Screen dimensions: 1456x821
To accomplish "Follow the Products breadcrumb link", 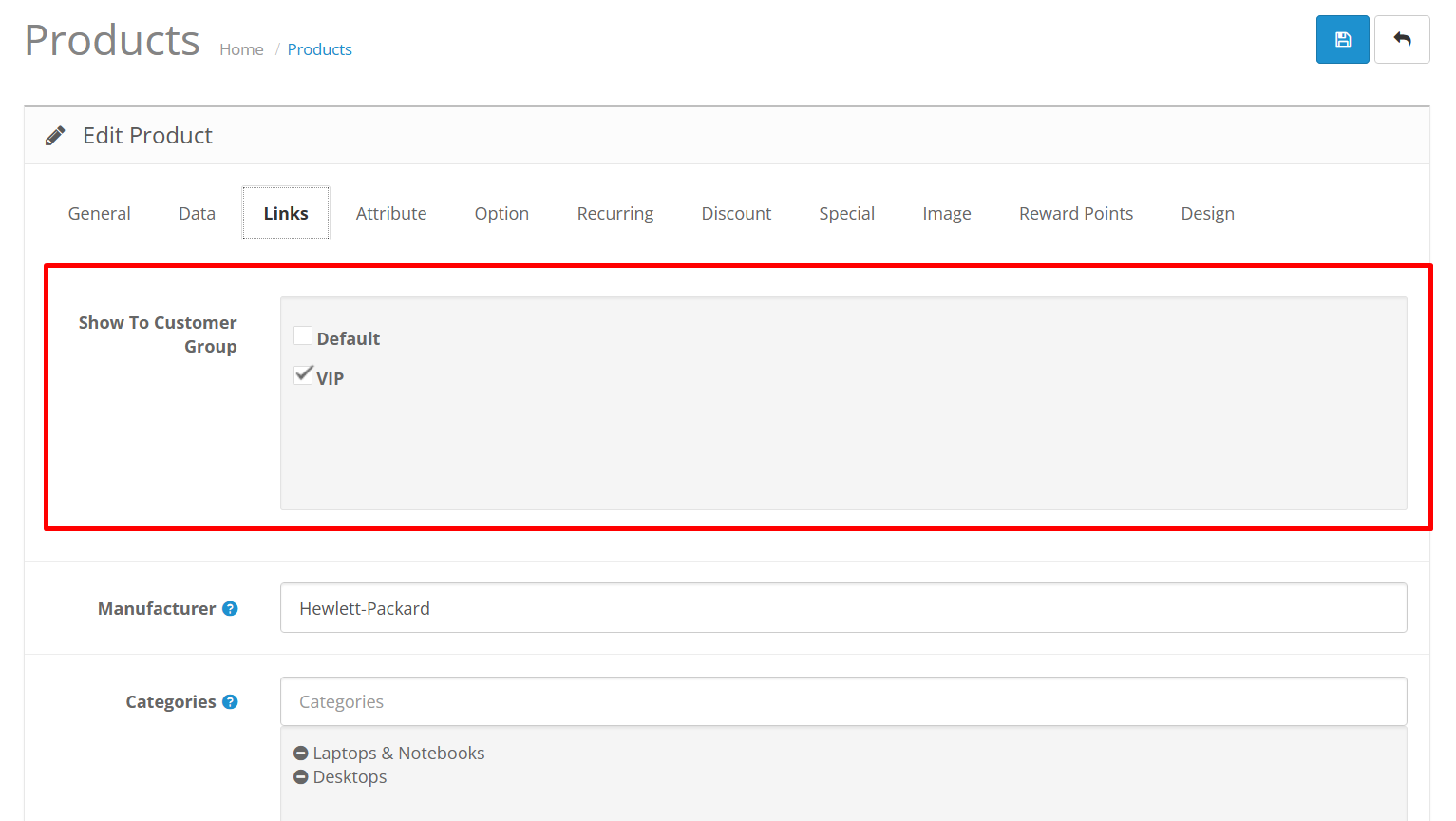I will click(x=320, y=49).
